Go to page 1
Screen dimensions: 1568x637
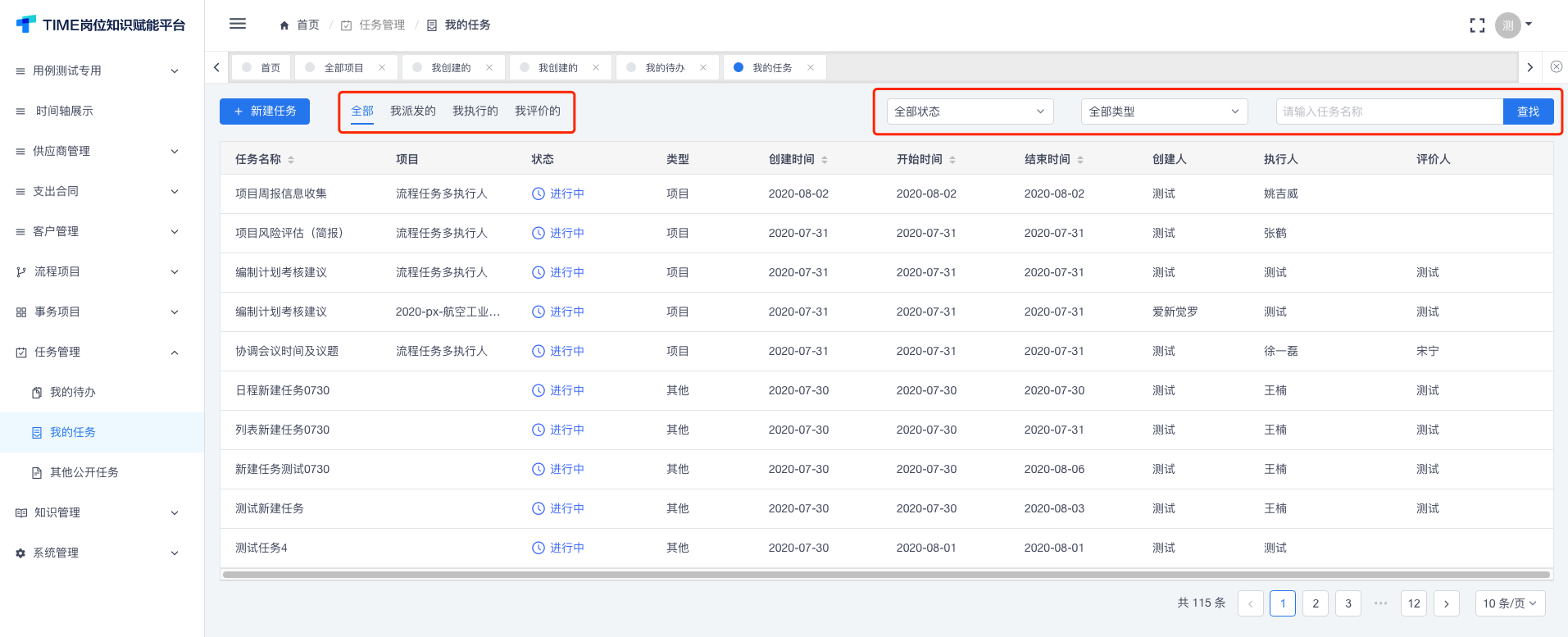pyautogui.click(x=1283, y=603)
